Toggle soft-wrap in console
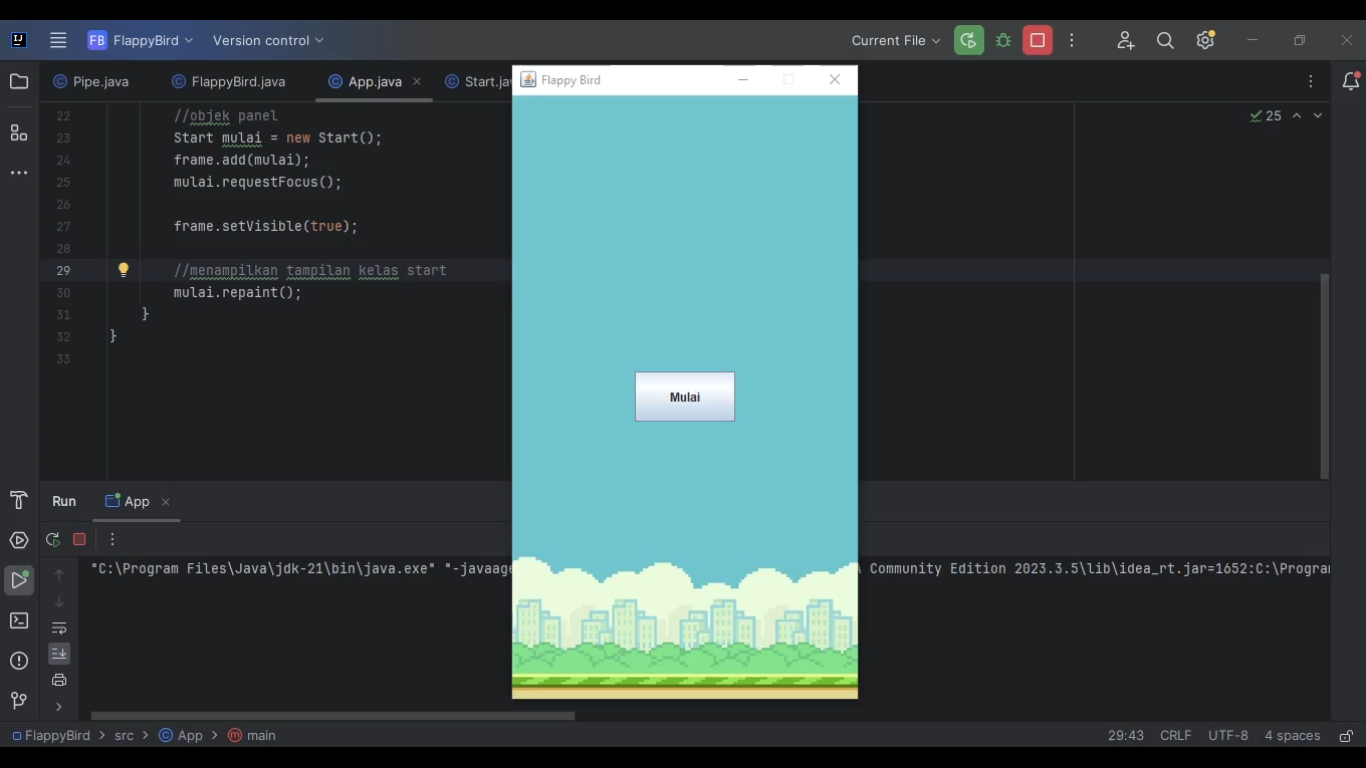Screen dimensions: 1366x768 tap(59, 628)
